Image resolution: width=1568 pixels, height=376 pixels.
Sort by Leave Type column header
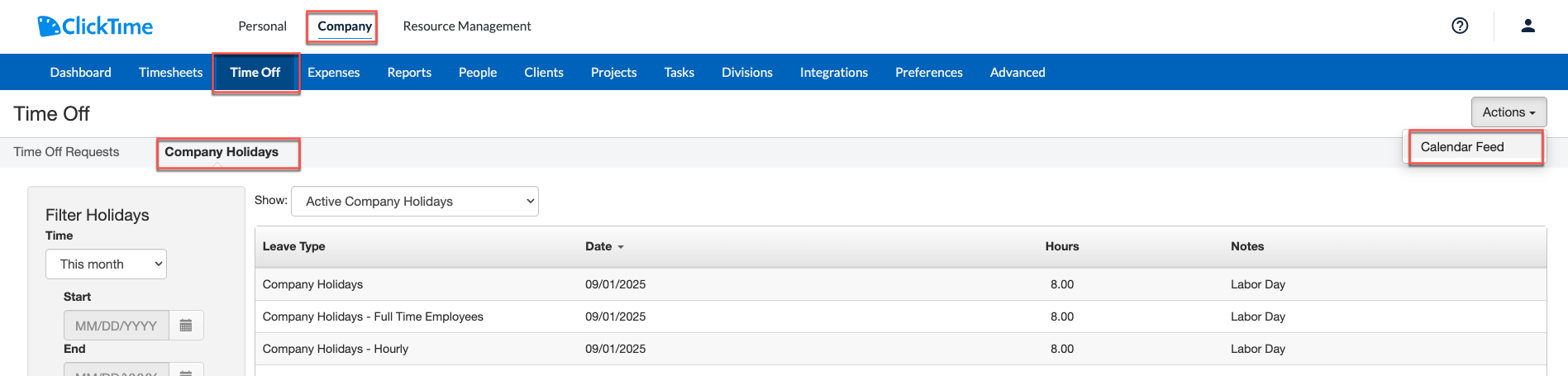[293, 246]
